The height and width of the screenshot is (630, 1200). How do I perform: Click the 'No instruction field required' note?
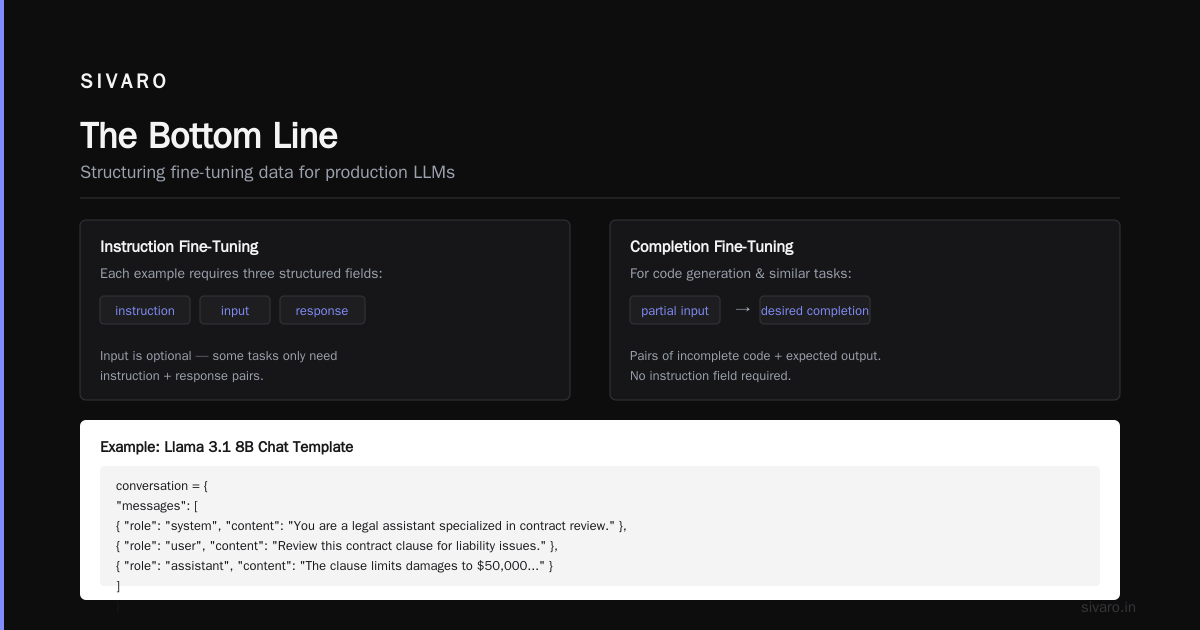710,376
